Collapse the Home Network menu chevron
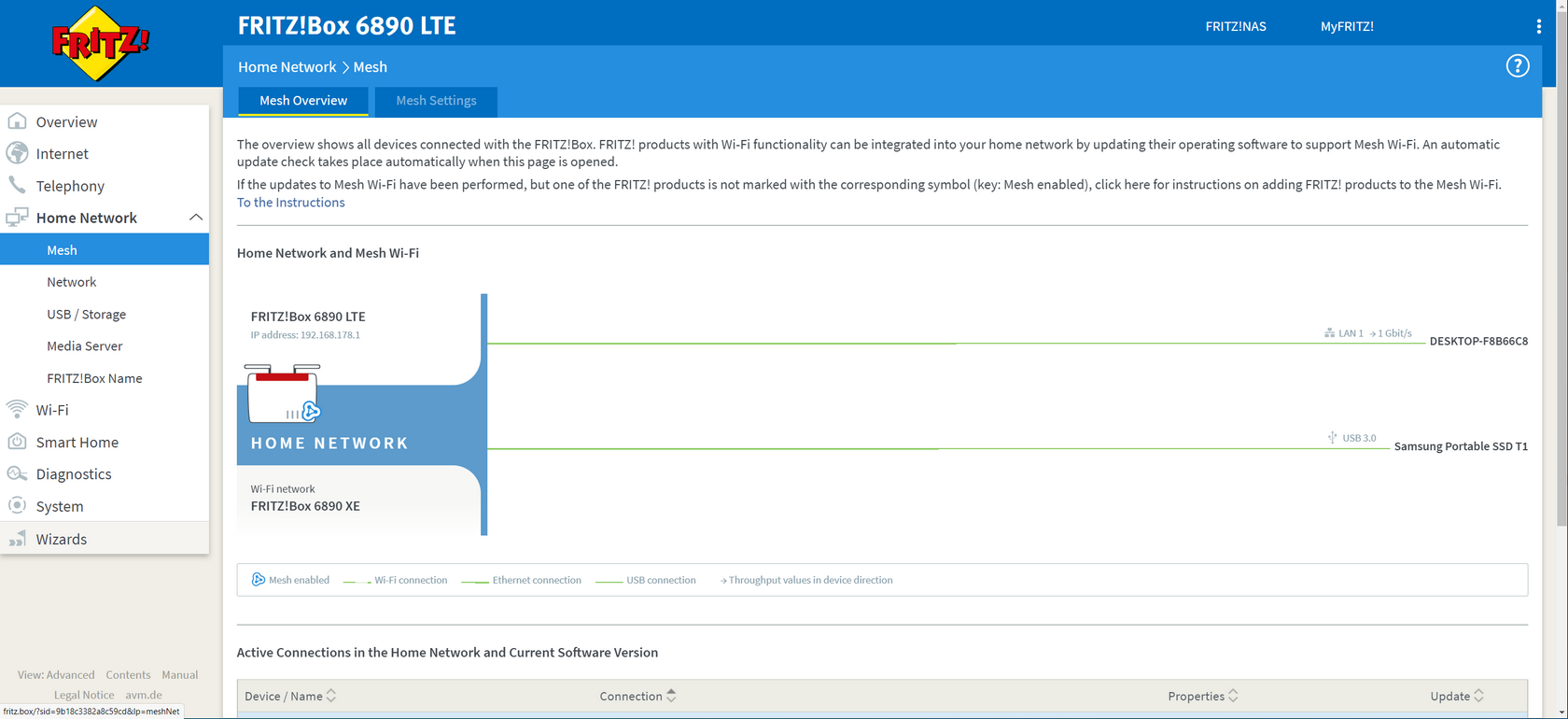Image resolution: width=1568 pixels, height=719 pixels. [x=196, y=218]
